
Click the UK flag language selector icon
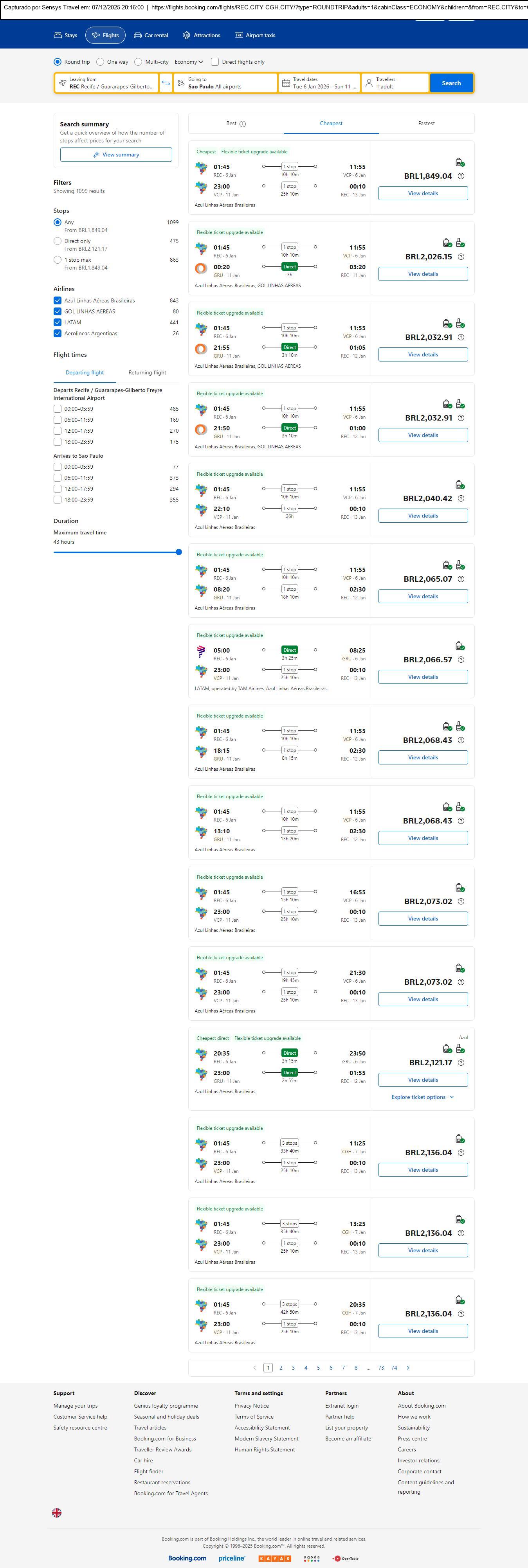click(x=57, y=1512)
